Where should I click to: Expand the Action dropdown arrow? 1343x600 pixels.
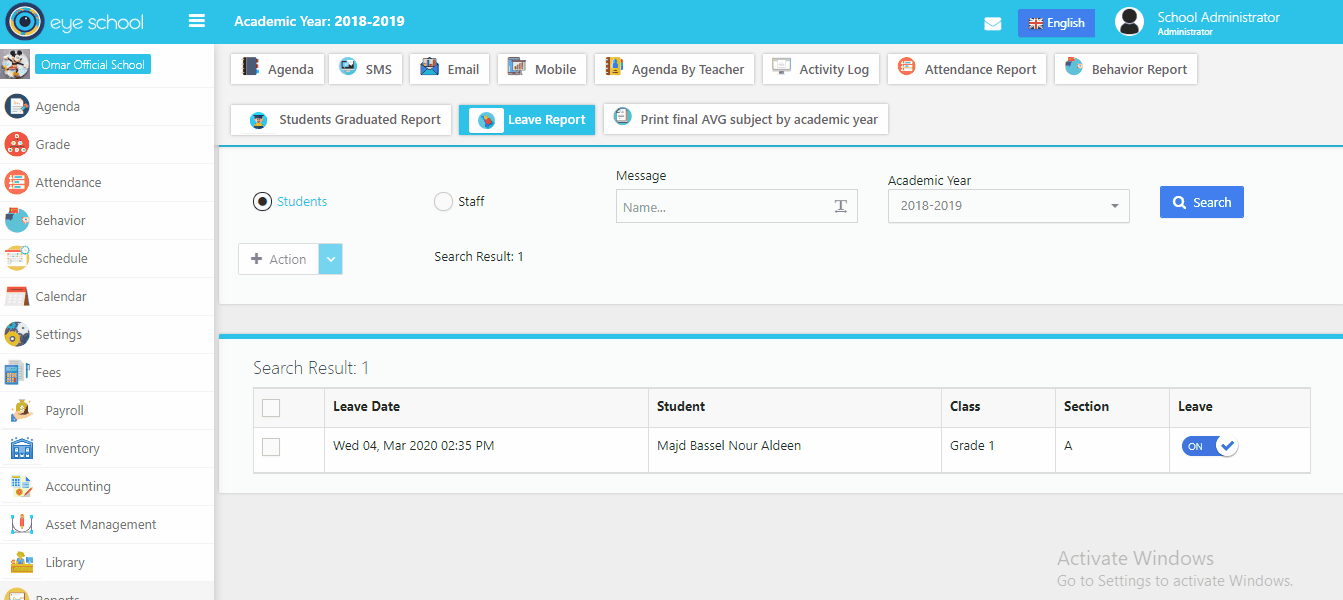[330, 259]
